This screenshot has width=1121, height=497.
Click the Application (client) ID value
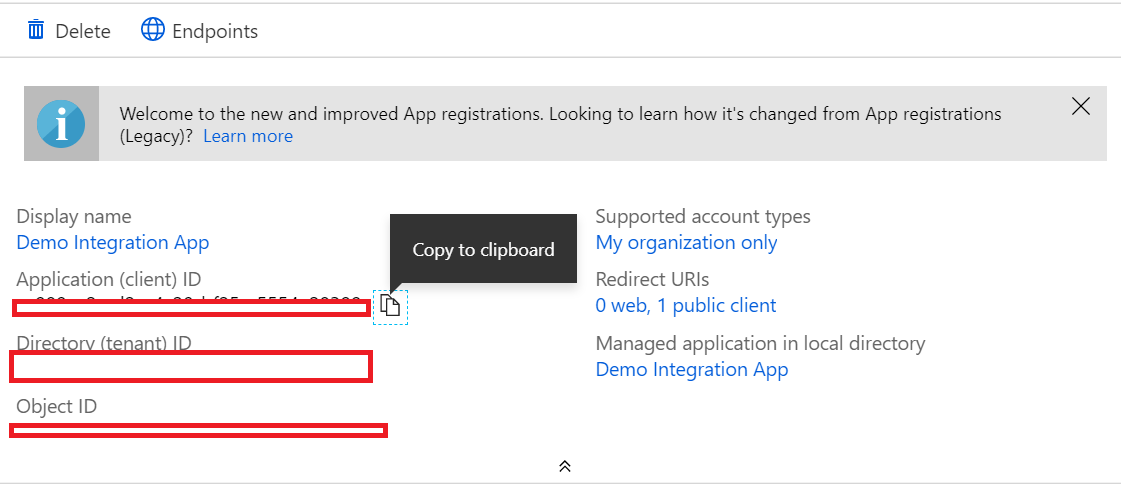coord(190,304)
